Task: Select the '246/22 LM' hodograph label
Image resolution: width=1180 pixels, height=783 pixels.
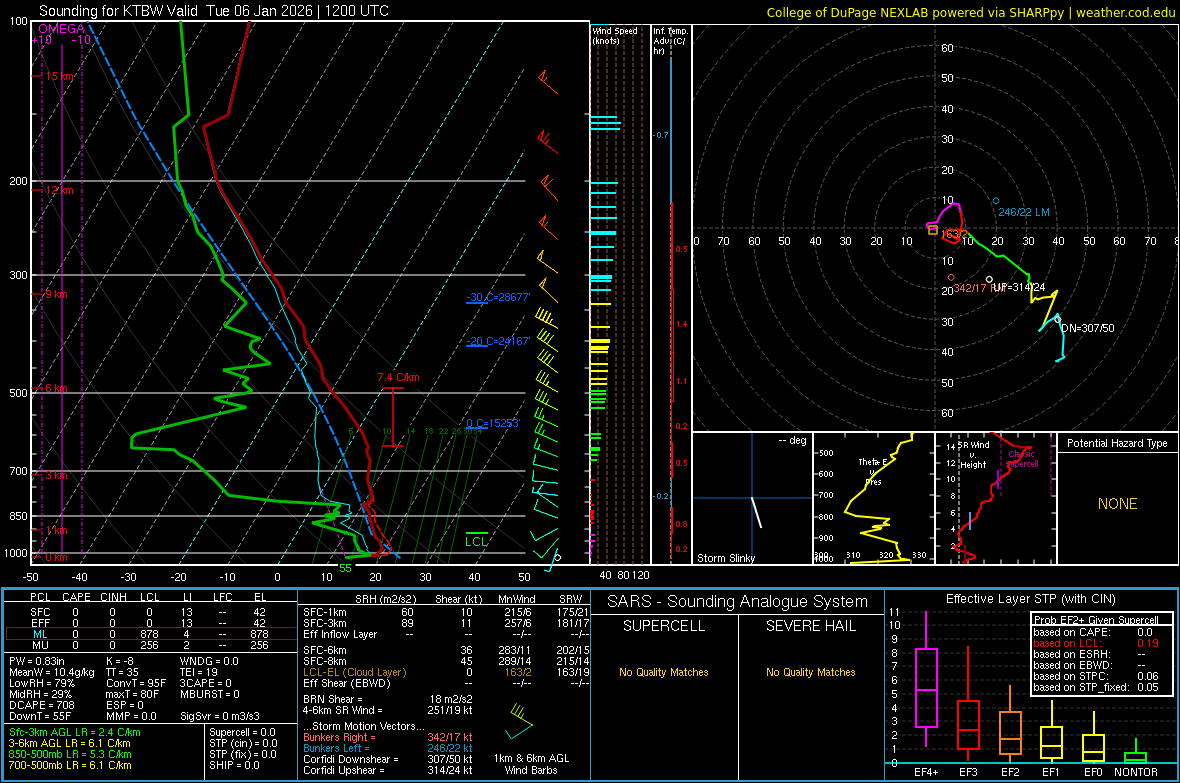Action: point(1023,212)
